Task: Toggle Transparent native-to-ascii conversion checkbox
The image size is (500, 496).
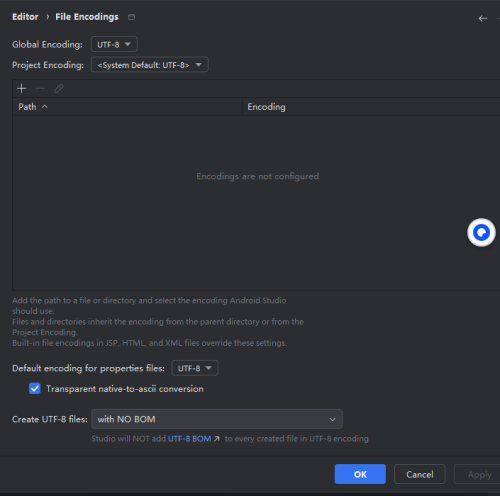Action: pyautogui.click(x=35, y=389)
